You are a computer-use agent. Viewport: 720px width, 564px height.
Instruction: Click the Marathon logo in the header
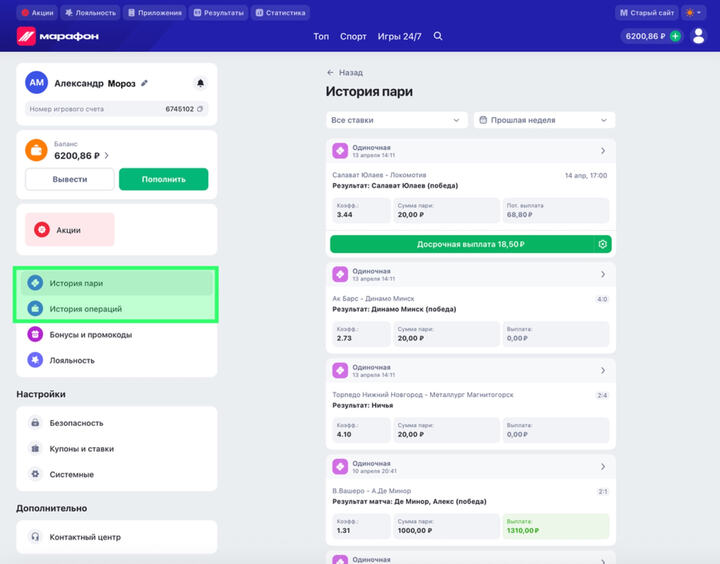(58, 36)
